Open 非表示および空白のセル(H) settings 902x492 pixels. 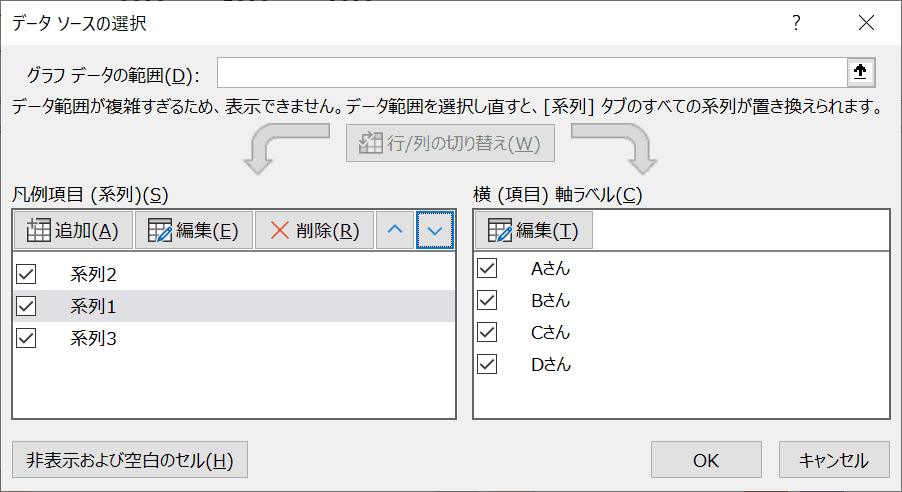pyautogui.click(x=130, y=460)
